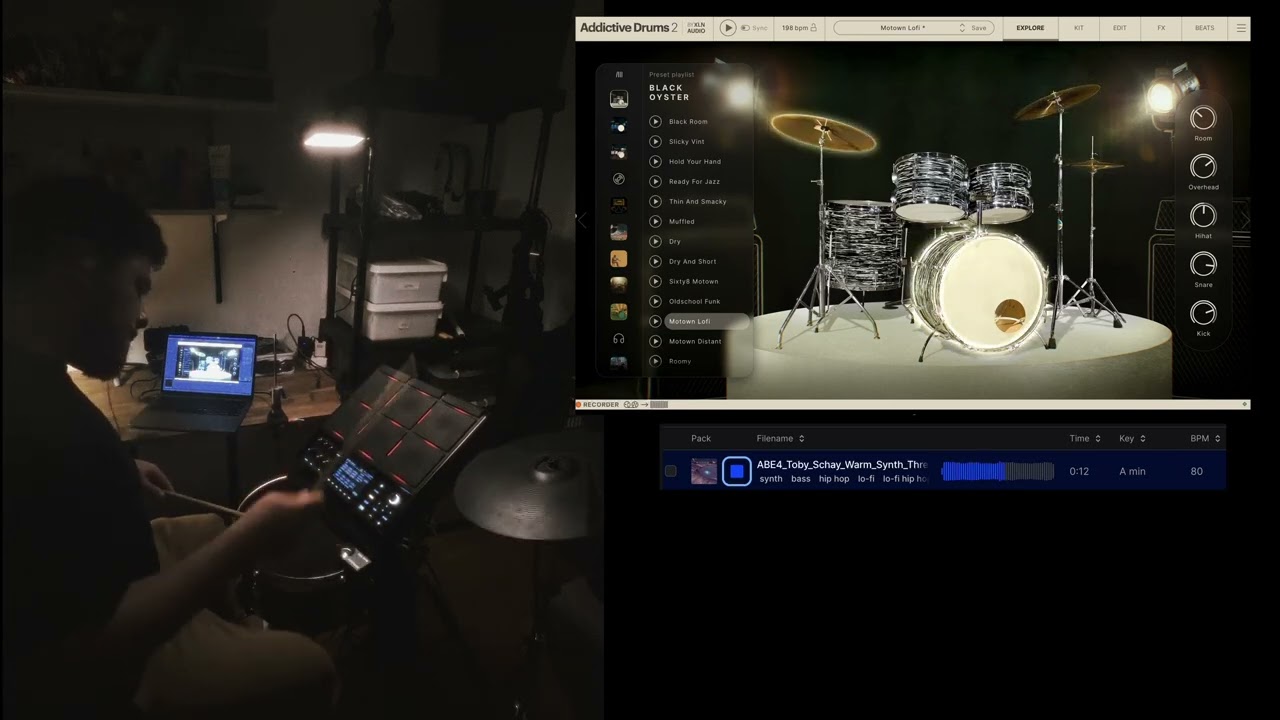Viewport: 1280px width, 720px height.
Task: Select the green sunburst playlist icon
Action: click(x=619, y=312)
